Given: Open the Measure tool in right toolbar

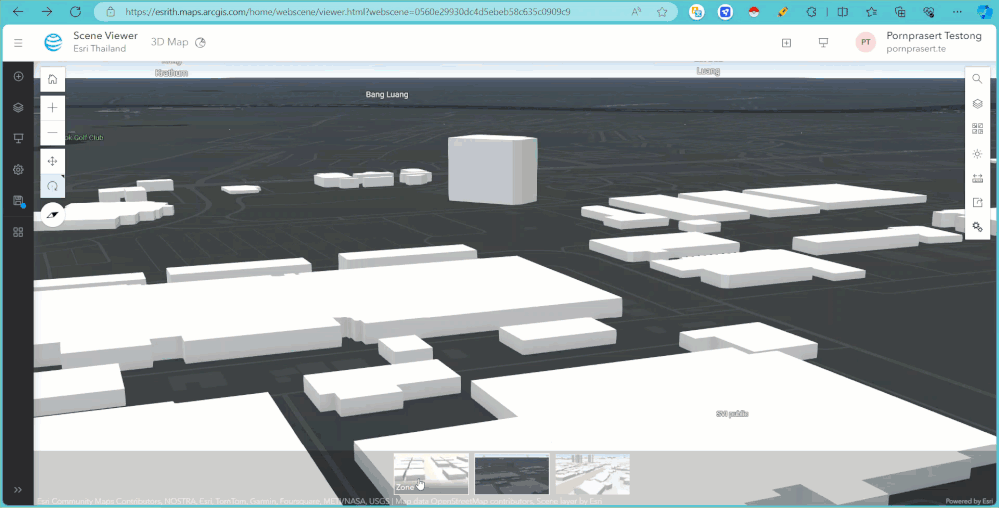Looking at the screenshot, I should tap(977, 178).
